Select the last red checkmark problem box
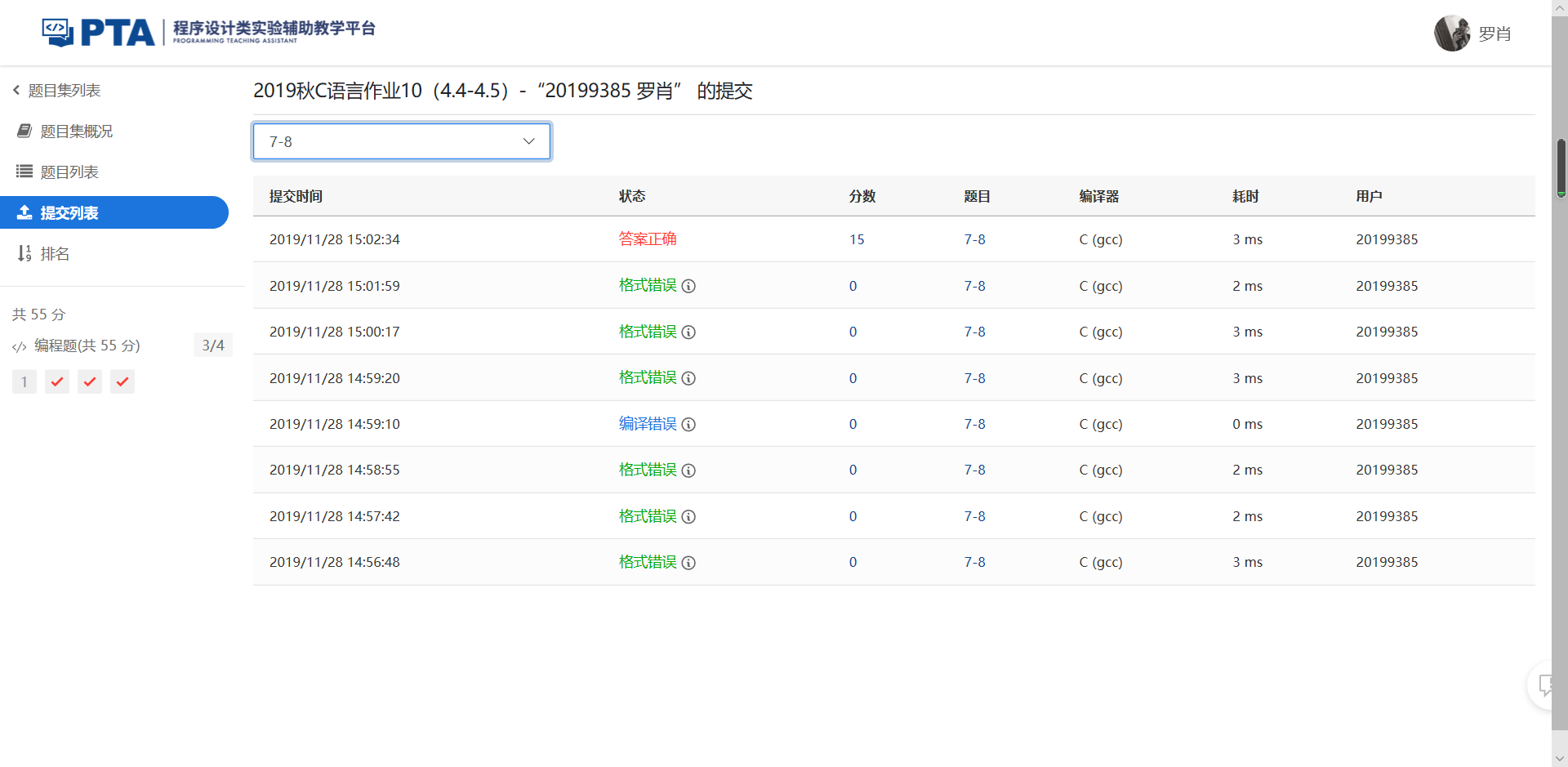1568x767 pixels. 122,381
